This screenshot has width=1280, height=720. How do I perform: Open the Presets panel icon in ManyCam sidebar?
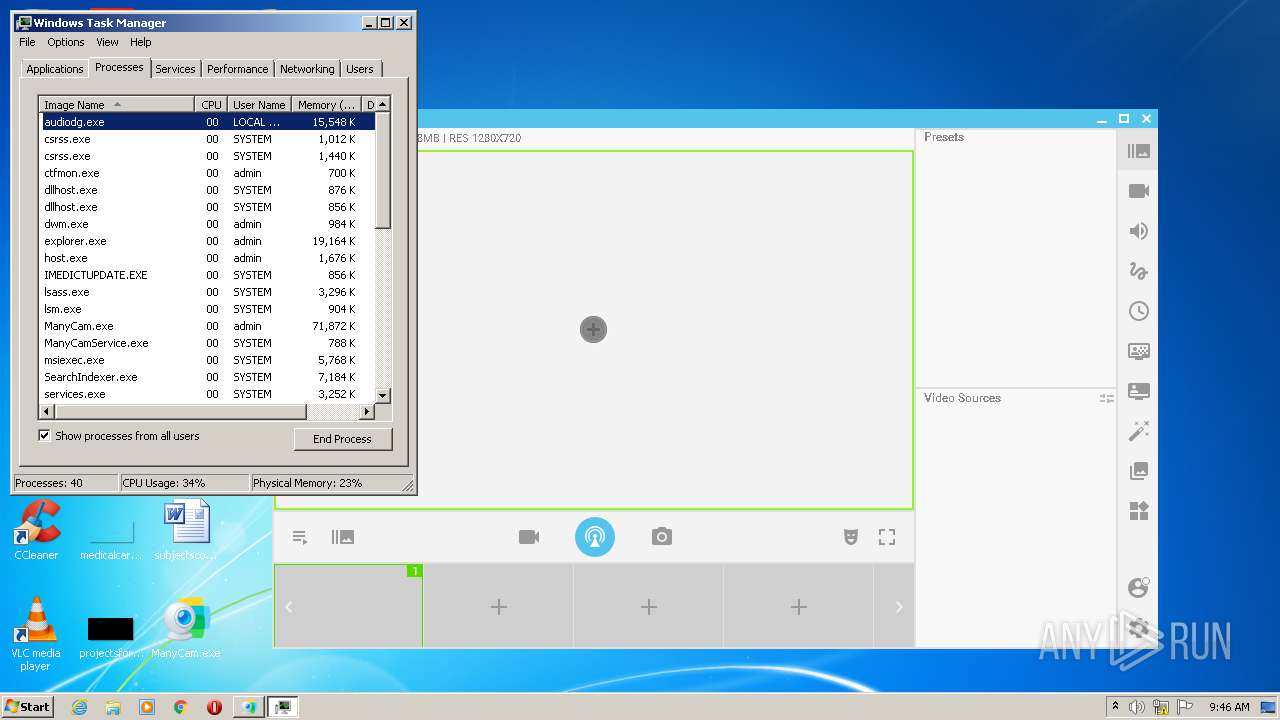pos(1138,151)
